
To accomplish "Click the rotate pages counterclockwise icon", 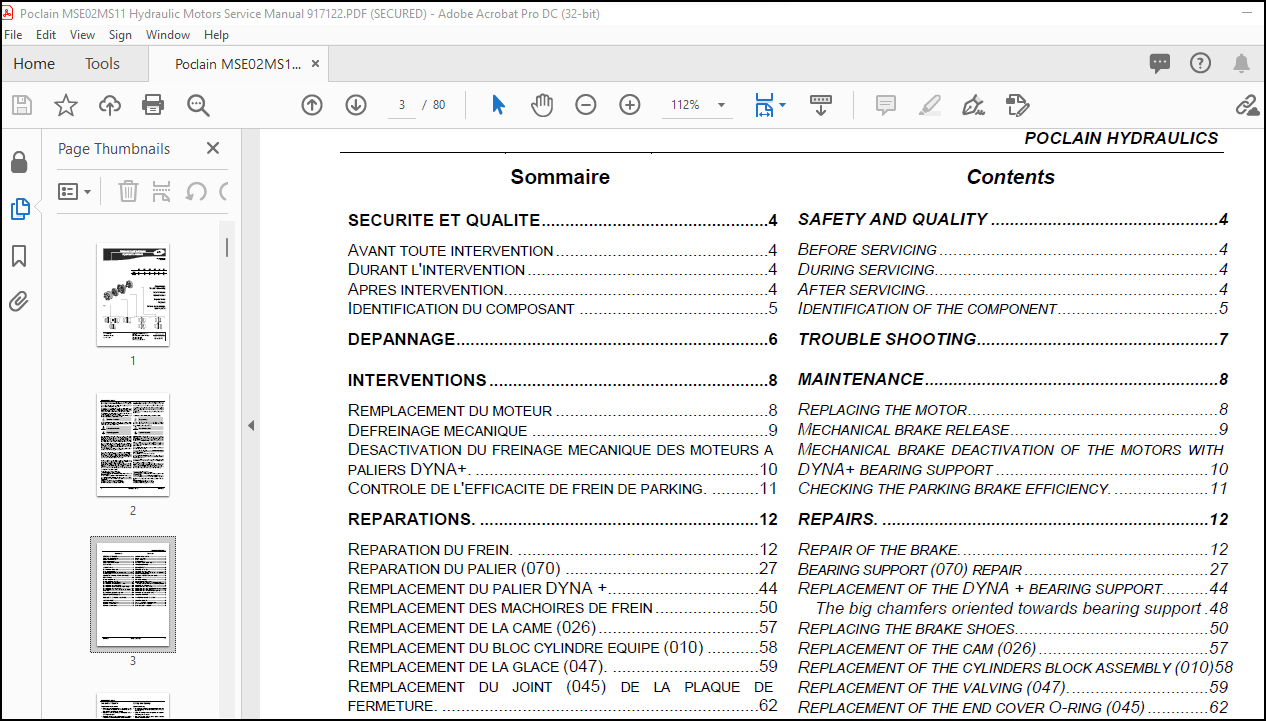I will (197, 191).
